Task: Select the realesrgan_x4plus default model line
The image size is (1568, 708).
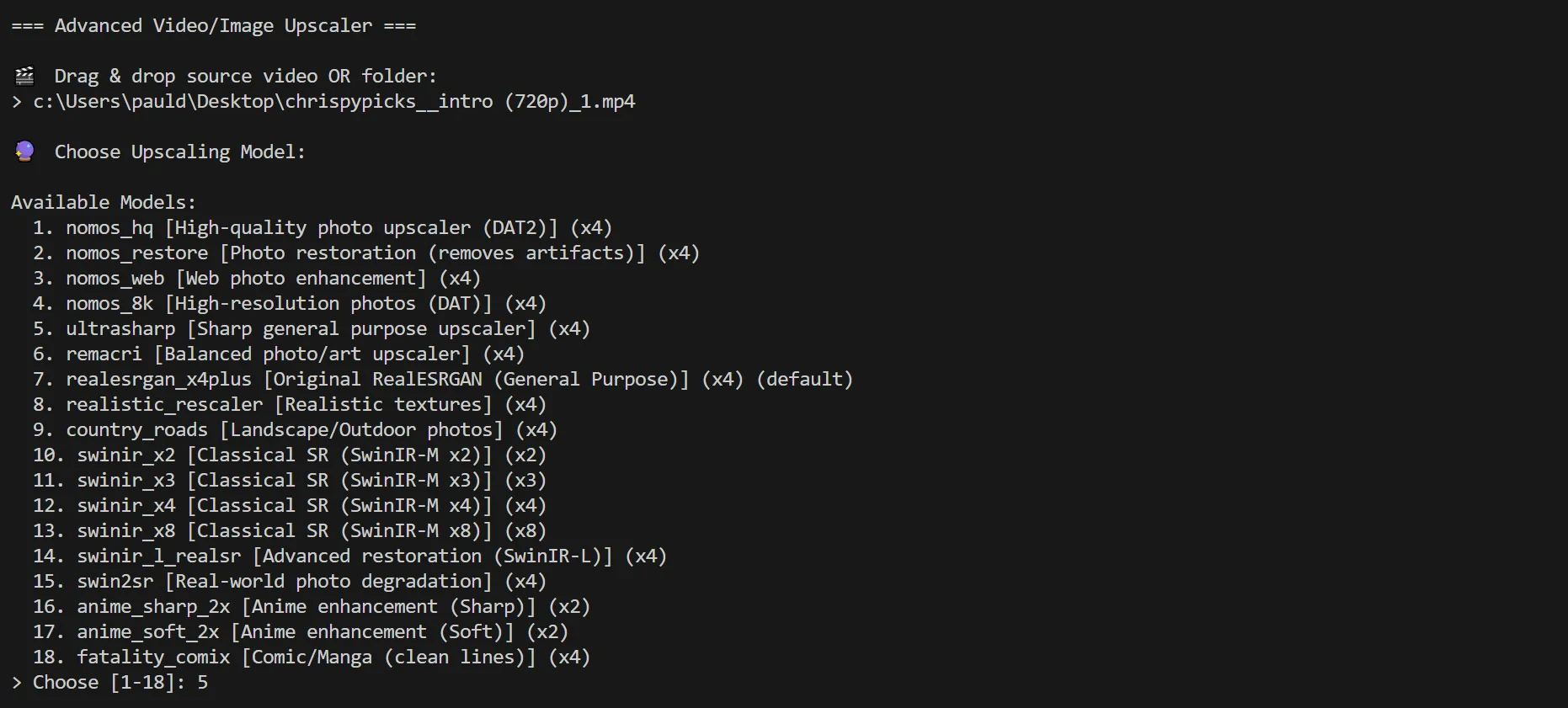Action: 442,380
